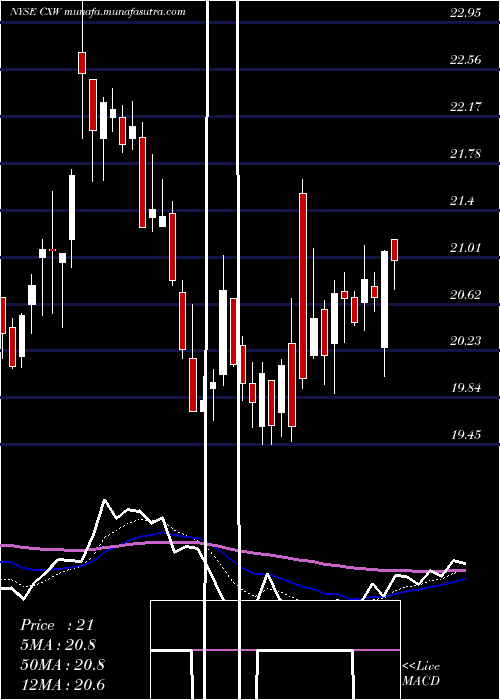
Task: Click the 19.84 price axis label
Action: [466, 388]
